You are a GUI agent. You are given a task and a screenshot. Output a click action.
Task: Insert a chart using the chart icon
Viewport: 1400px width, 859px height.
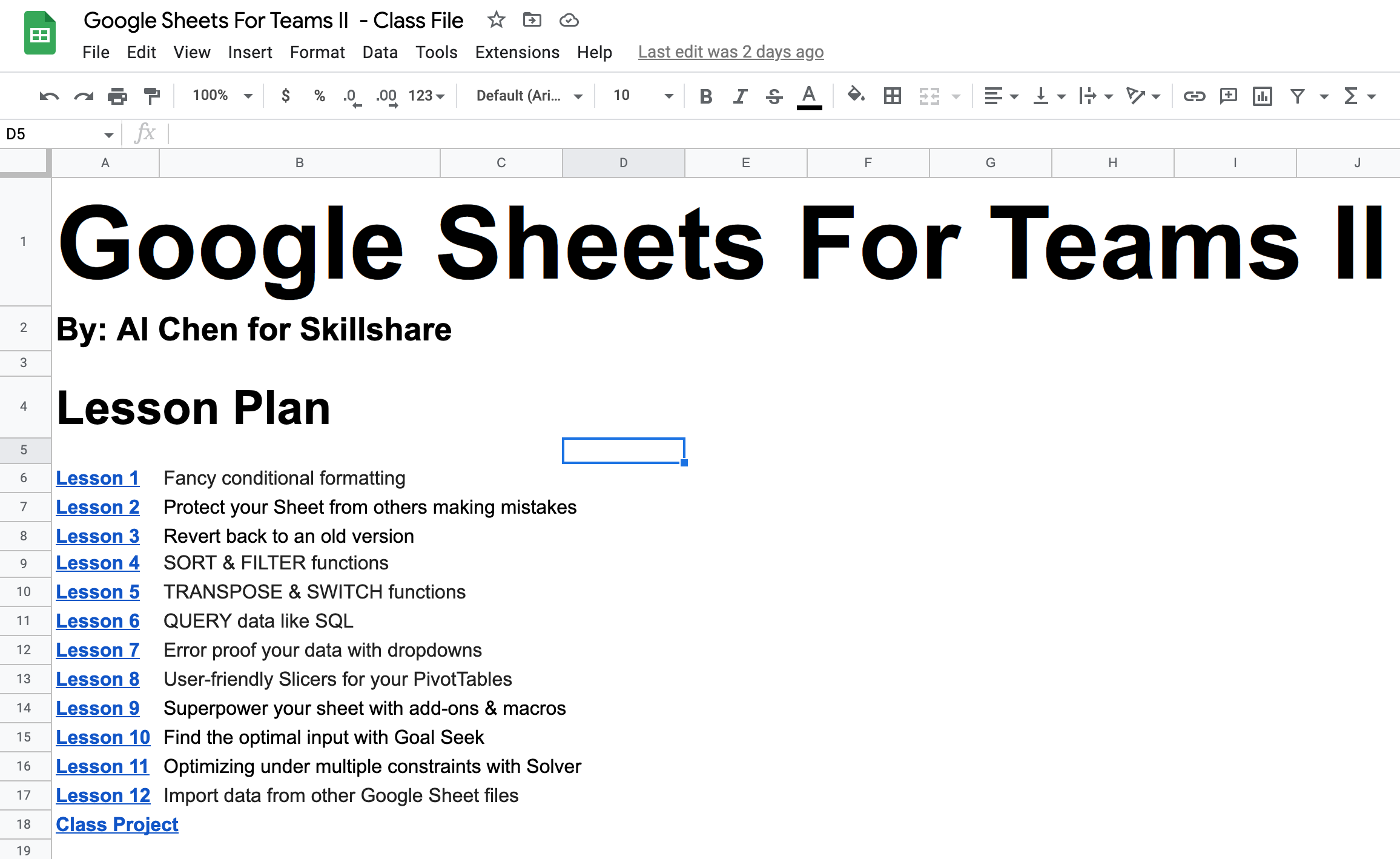(x=1261, y=95)
